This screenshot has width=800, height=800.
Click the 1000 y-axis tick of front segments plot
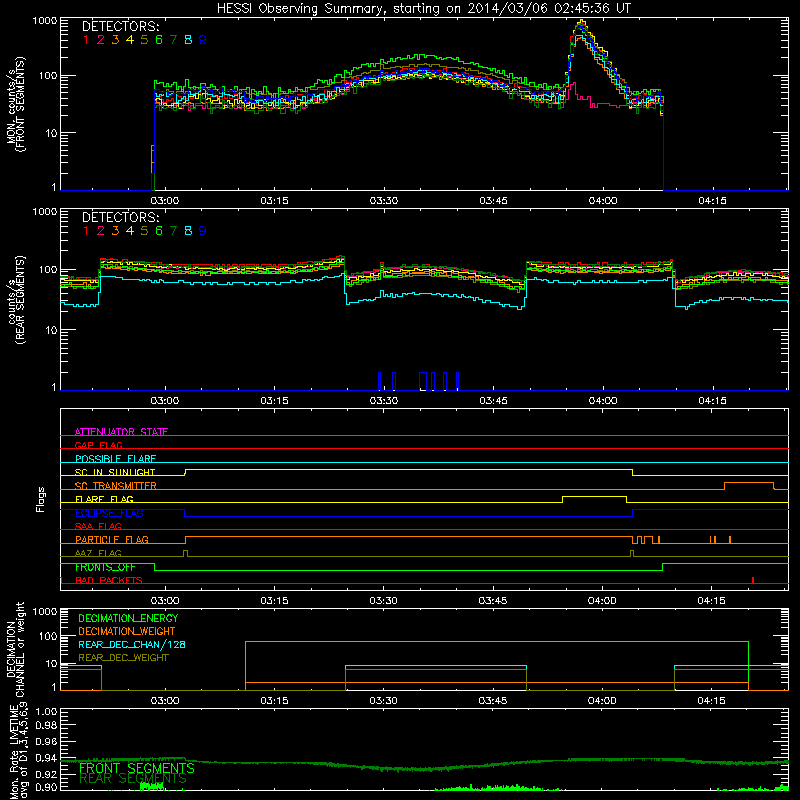pyautogui.click(x=44, y=21)
